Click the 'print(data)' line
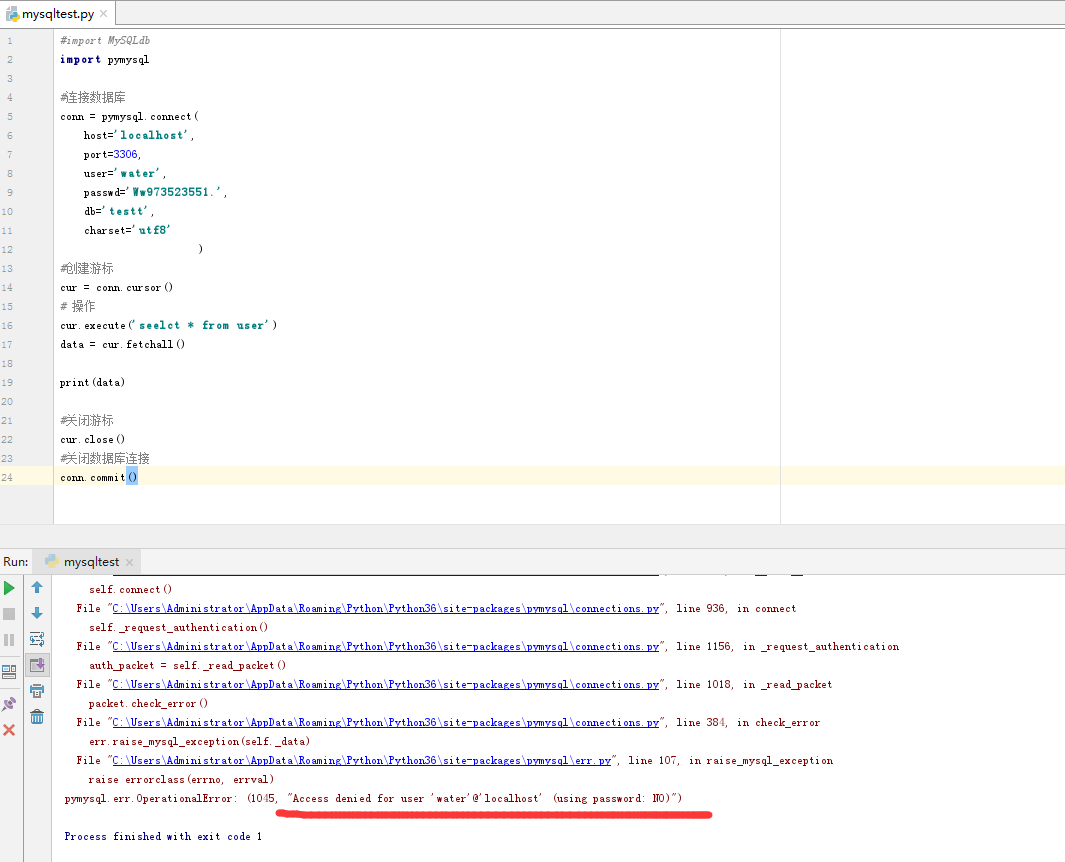This screenshot has height=862, width=1065. (x=92, y=382)
